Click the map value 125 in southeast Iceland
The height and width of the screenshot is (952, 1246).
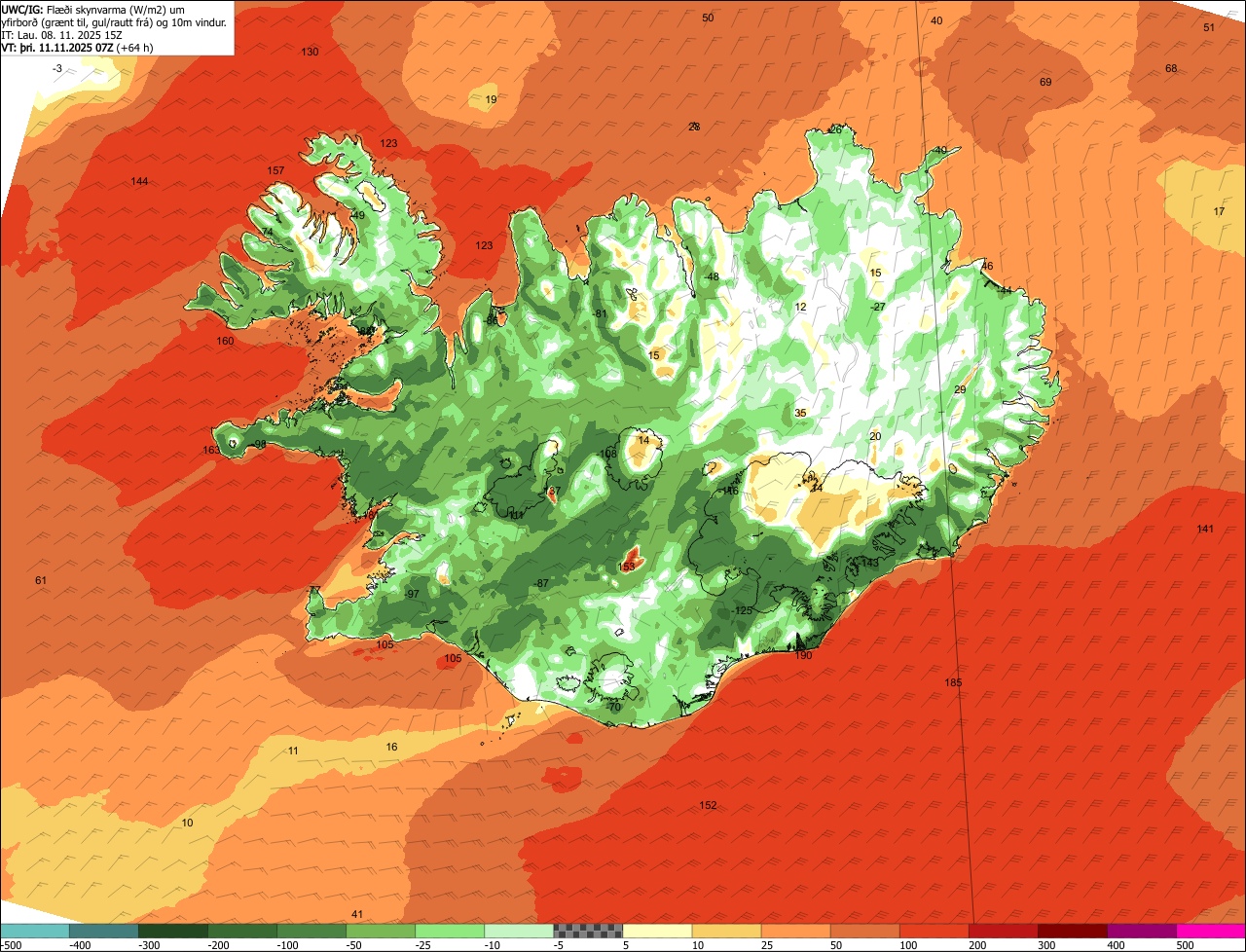743,611
